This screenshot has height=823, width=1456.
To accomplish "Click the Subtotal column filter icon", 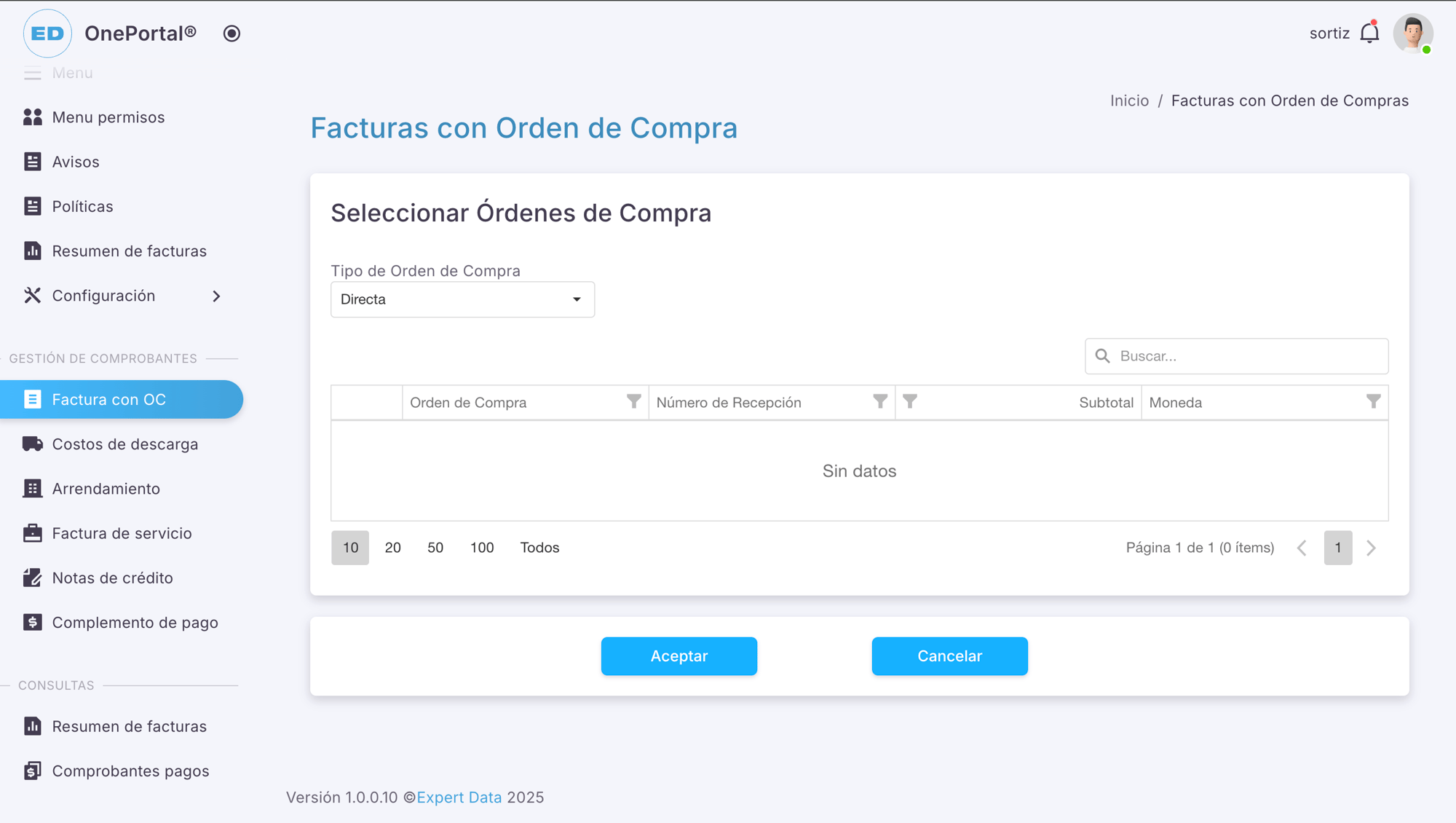I will click(x=910, y=402).
